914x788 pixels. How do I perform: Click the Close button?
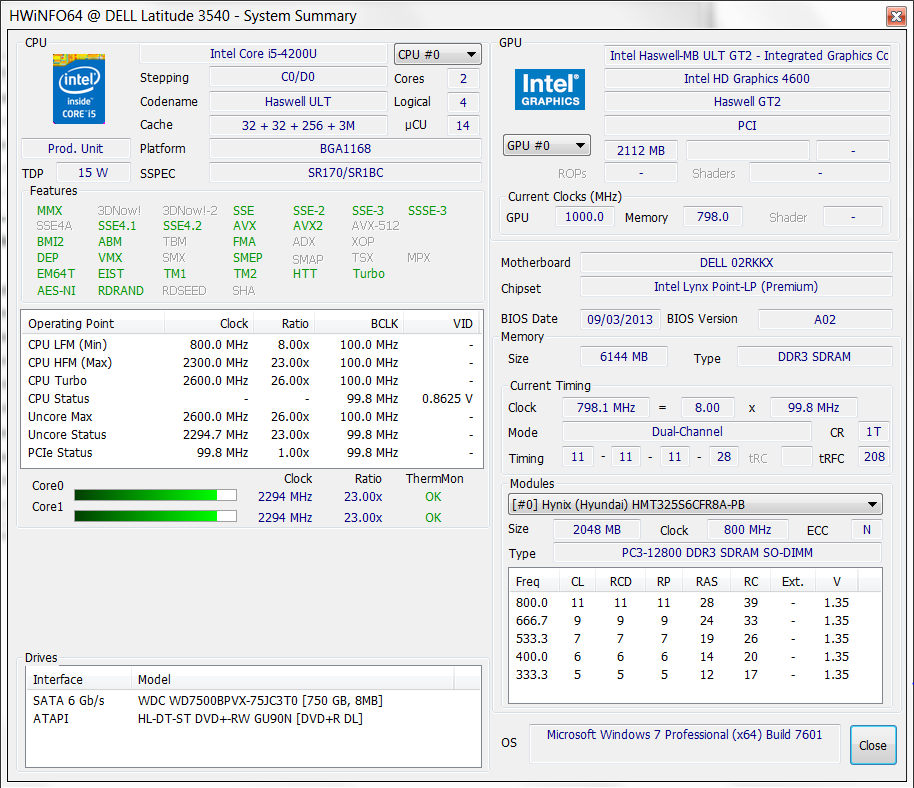pyautogui.click(x=873, y=745)
